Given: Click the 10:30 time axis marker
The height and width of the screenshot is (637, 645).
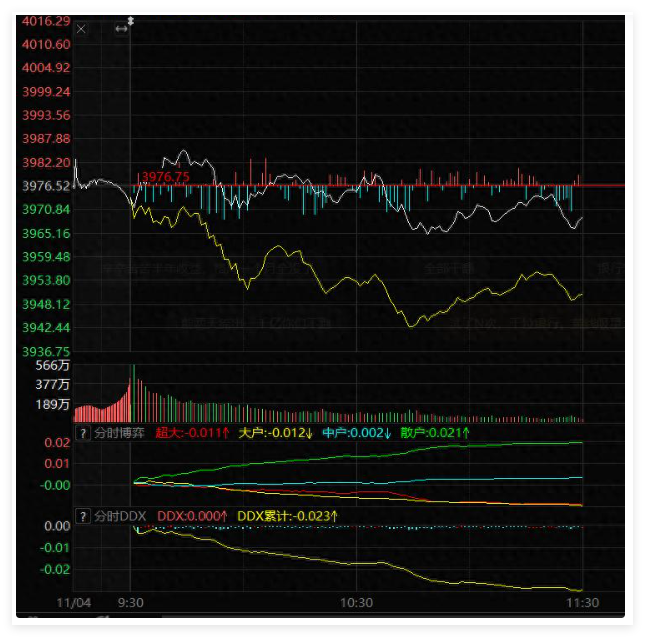Looking at the screenshot, I should point(356,602).
